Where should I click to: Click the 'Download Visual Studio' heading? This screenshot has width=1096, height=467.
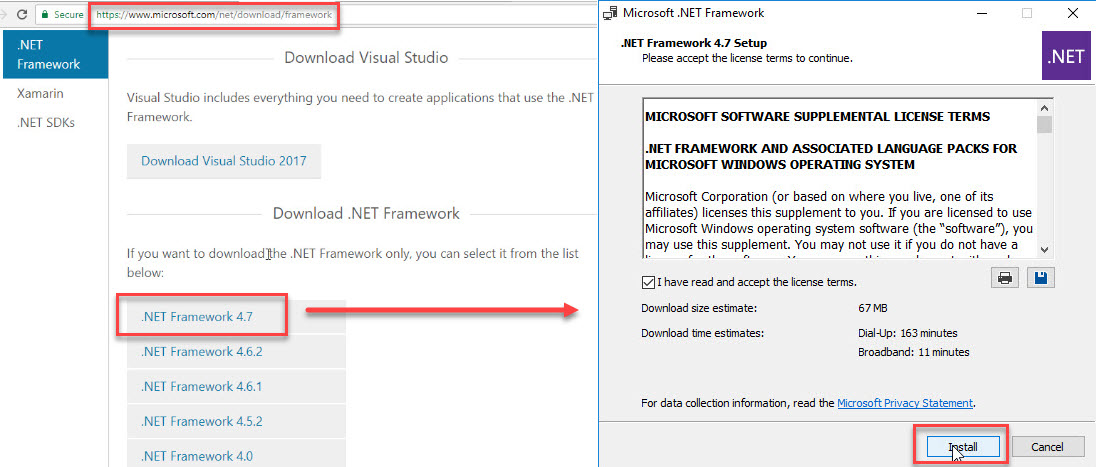point(366,58)
